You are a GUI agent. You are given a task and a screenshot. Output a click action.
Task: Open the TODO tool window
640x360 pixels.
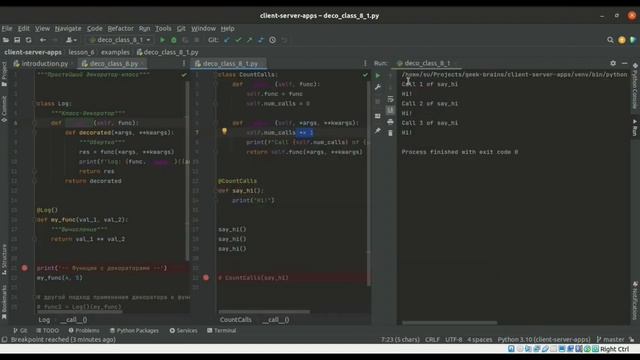[48, 331]
